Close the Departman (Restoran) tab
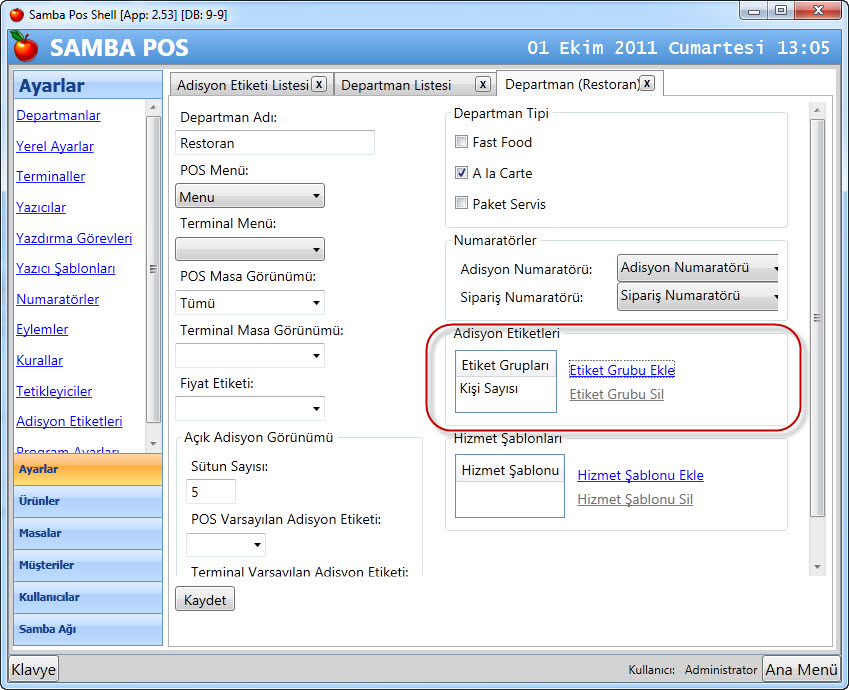The image size is (849, 690). point(646,83)
